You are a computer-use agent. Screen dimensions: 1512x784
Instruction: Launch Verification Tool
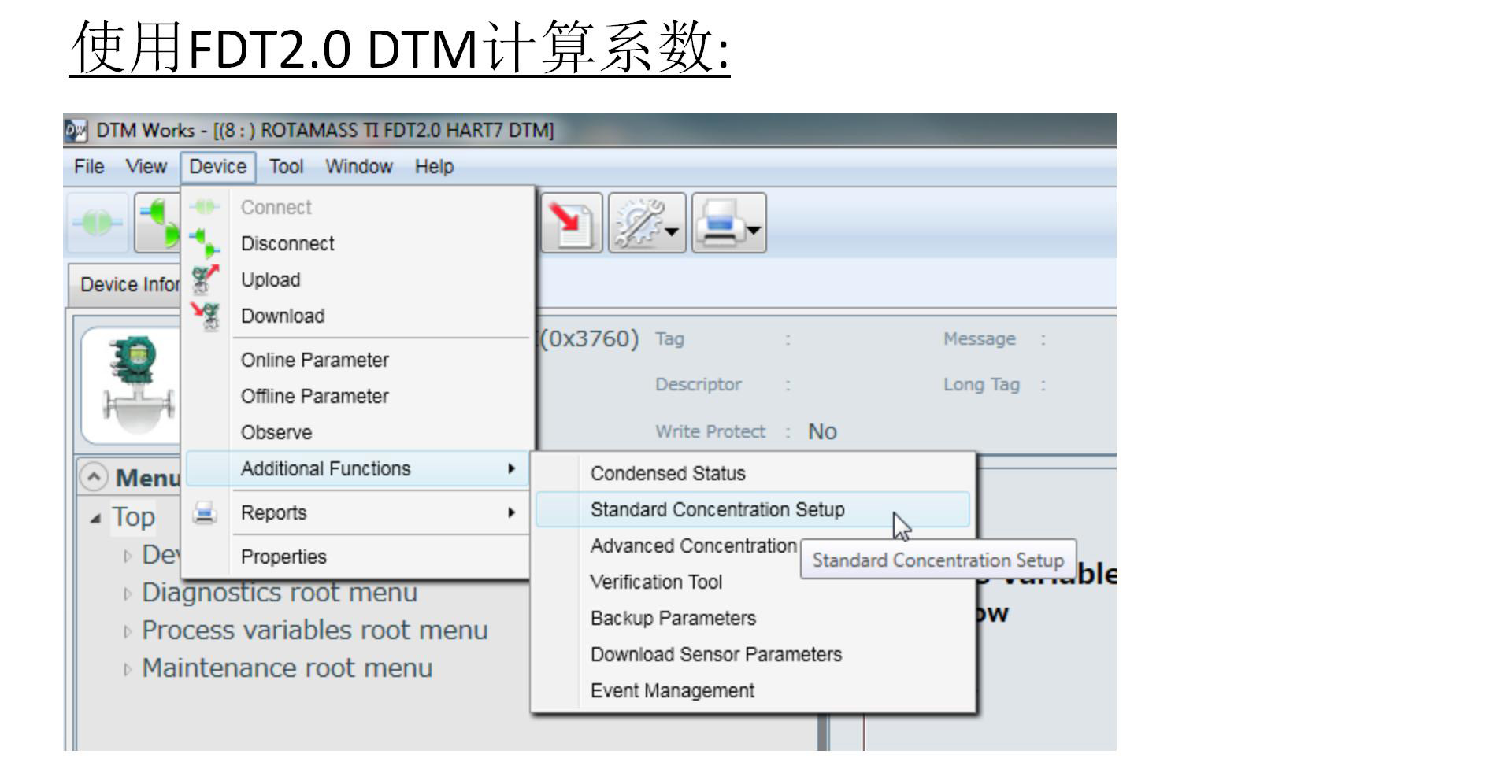pos(656,582)
